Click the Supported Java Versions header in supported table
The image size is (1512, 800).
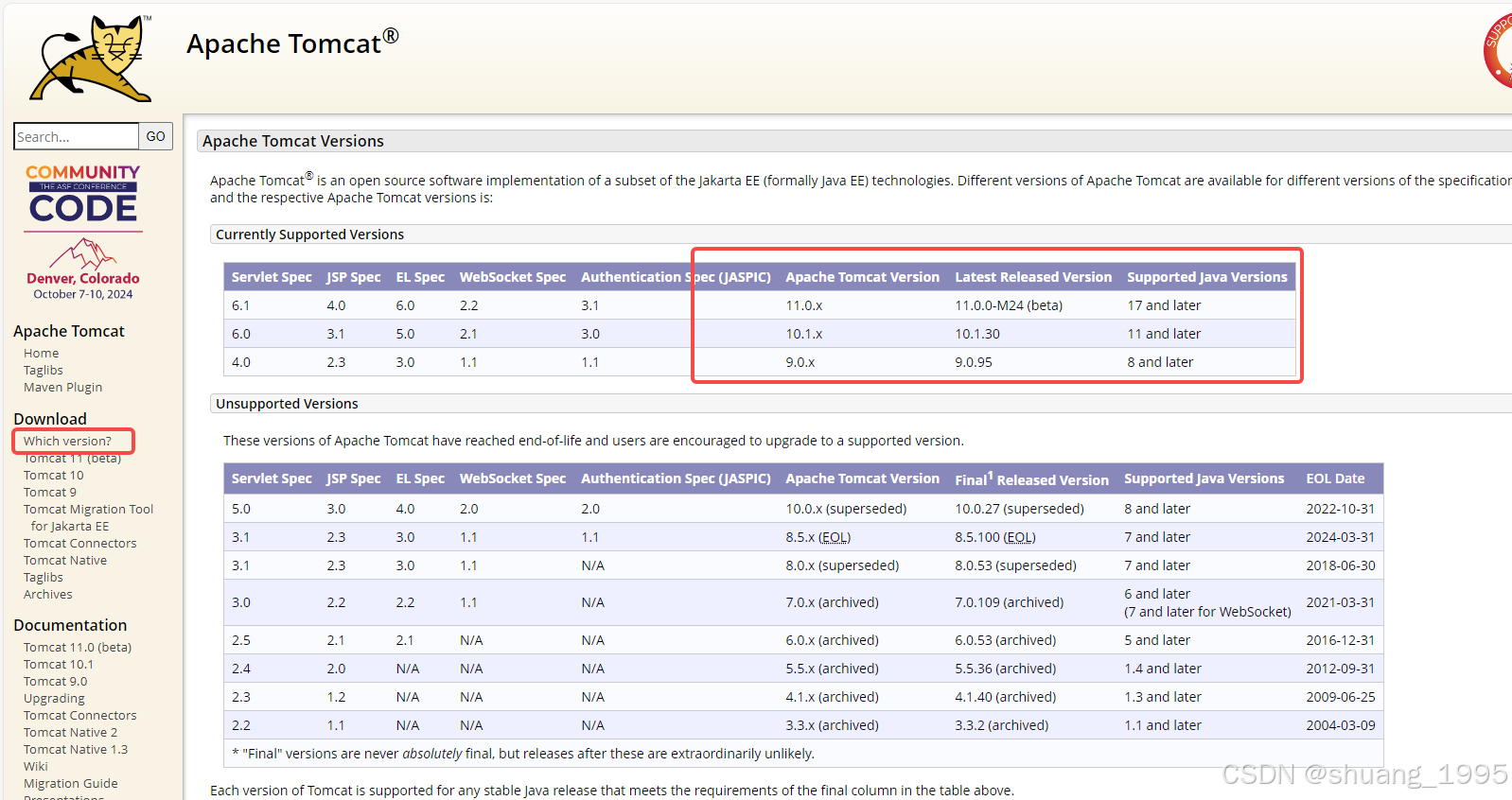[1207, 277]
